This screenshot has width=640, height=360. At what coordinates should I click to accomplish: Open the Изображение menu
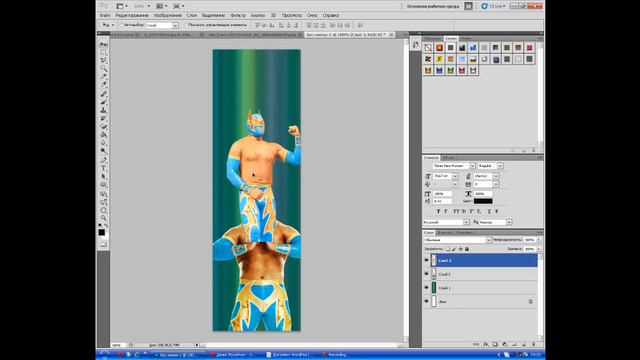point(167,15)
